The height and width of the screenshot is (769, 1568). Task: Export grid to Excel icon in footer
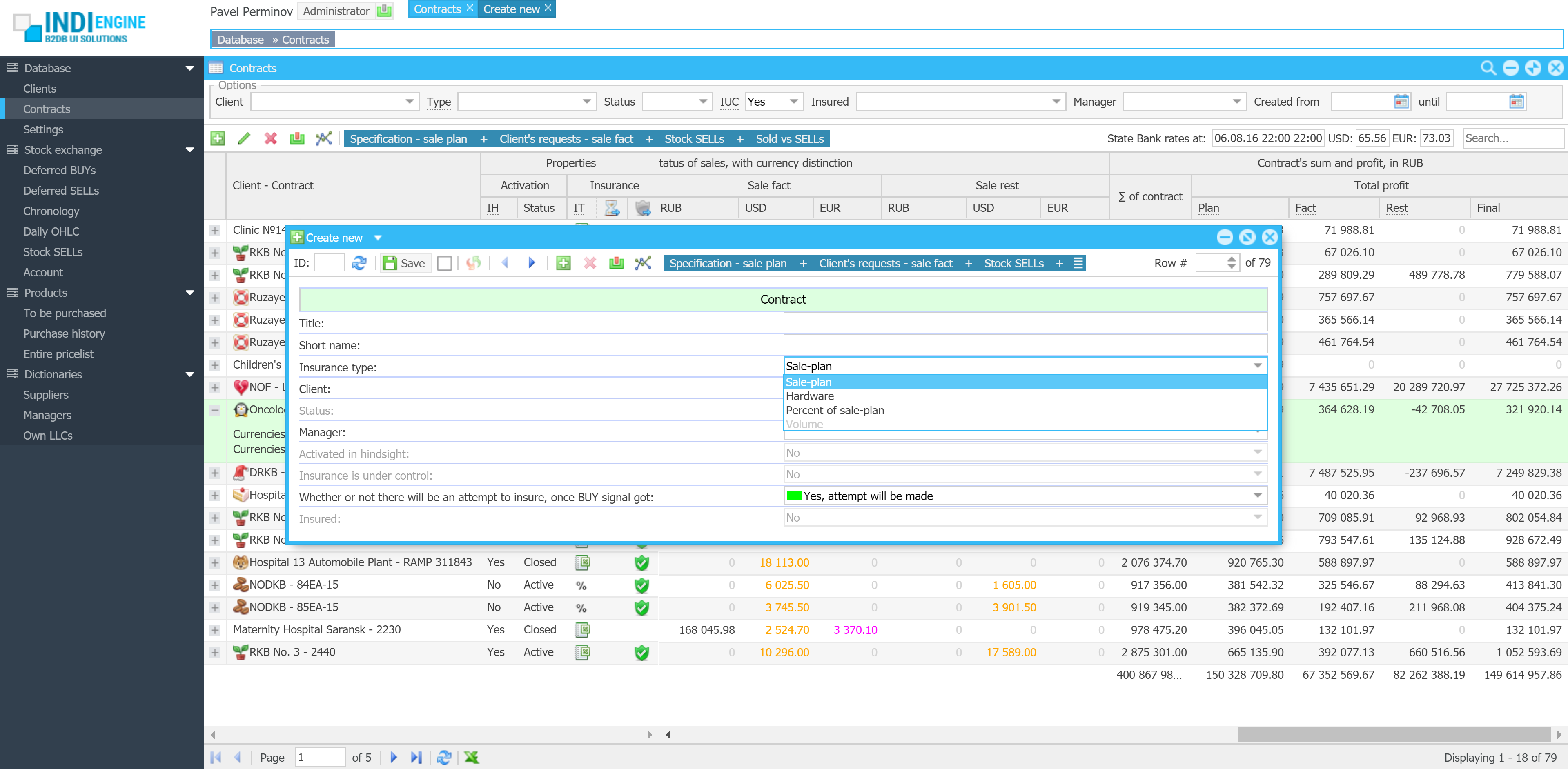click(x=471, y=757)
